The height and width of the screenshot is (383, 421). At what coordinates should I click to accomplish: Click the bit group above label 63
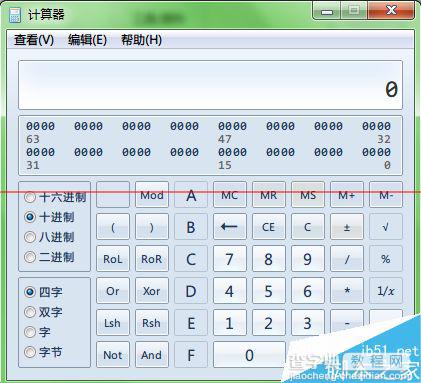point(41,126)
